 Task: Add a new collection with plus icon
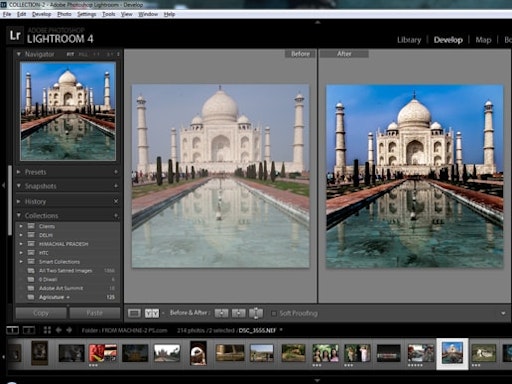coord(116,215)
